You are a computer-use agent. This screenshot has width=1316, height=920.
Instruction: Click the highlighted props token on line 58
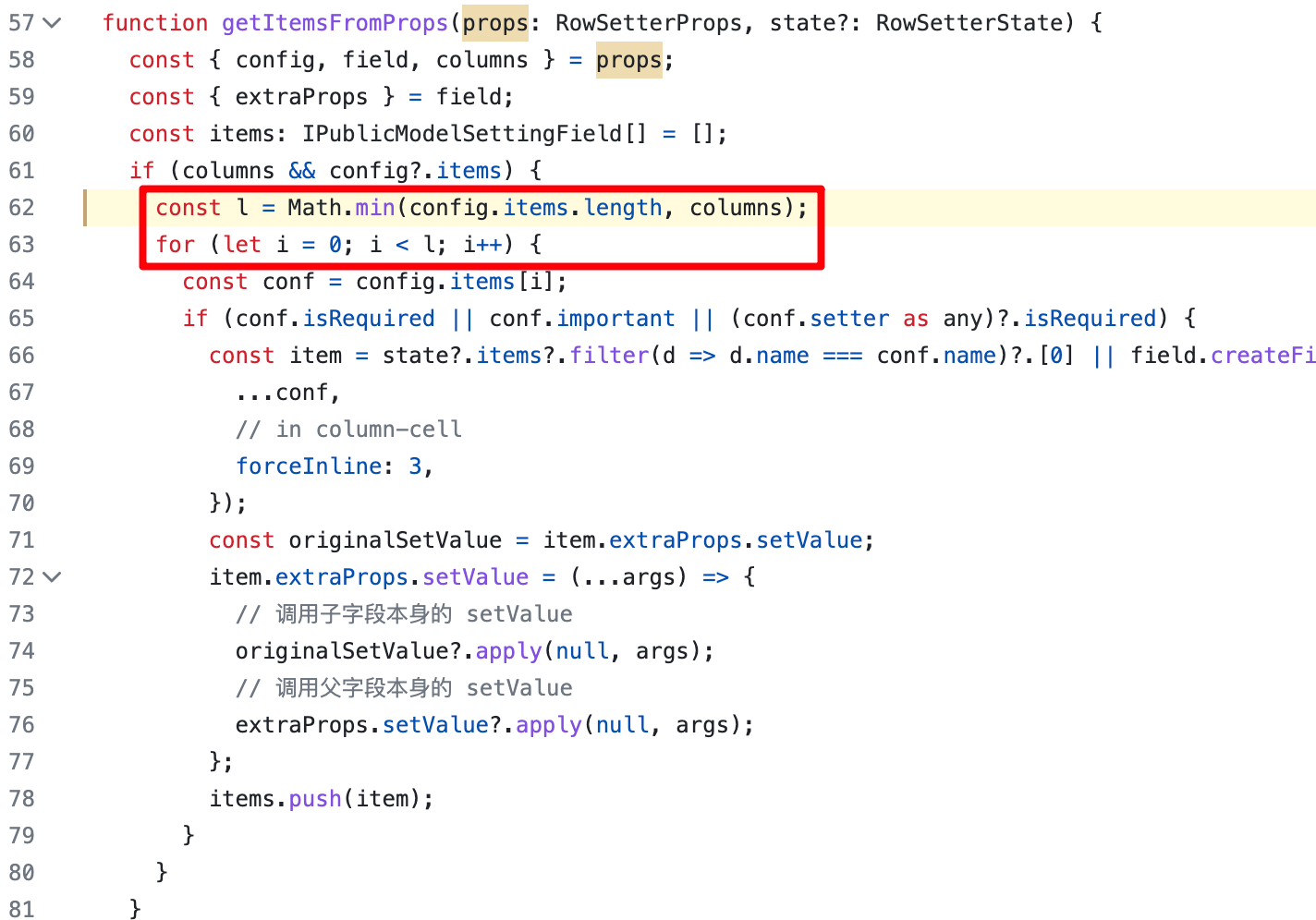[x=628, y=59]
